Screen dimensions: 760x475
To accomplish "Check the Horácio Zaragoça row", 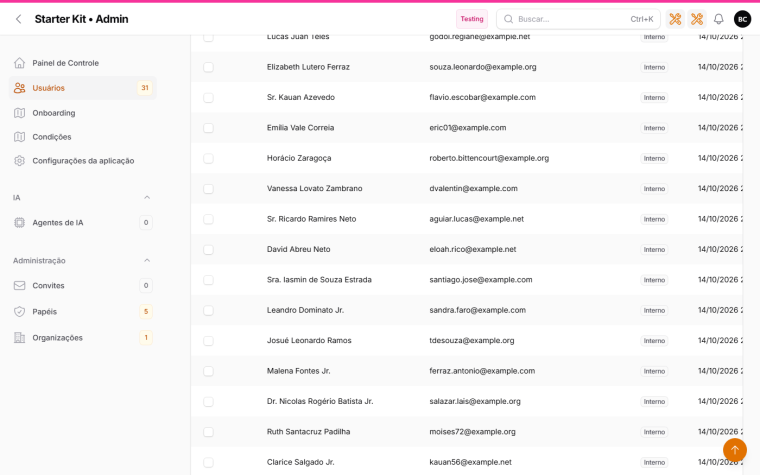I will pos(208,158).
